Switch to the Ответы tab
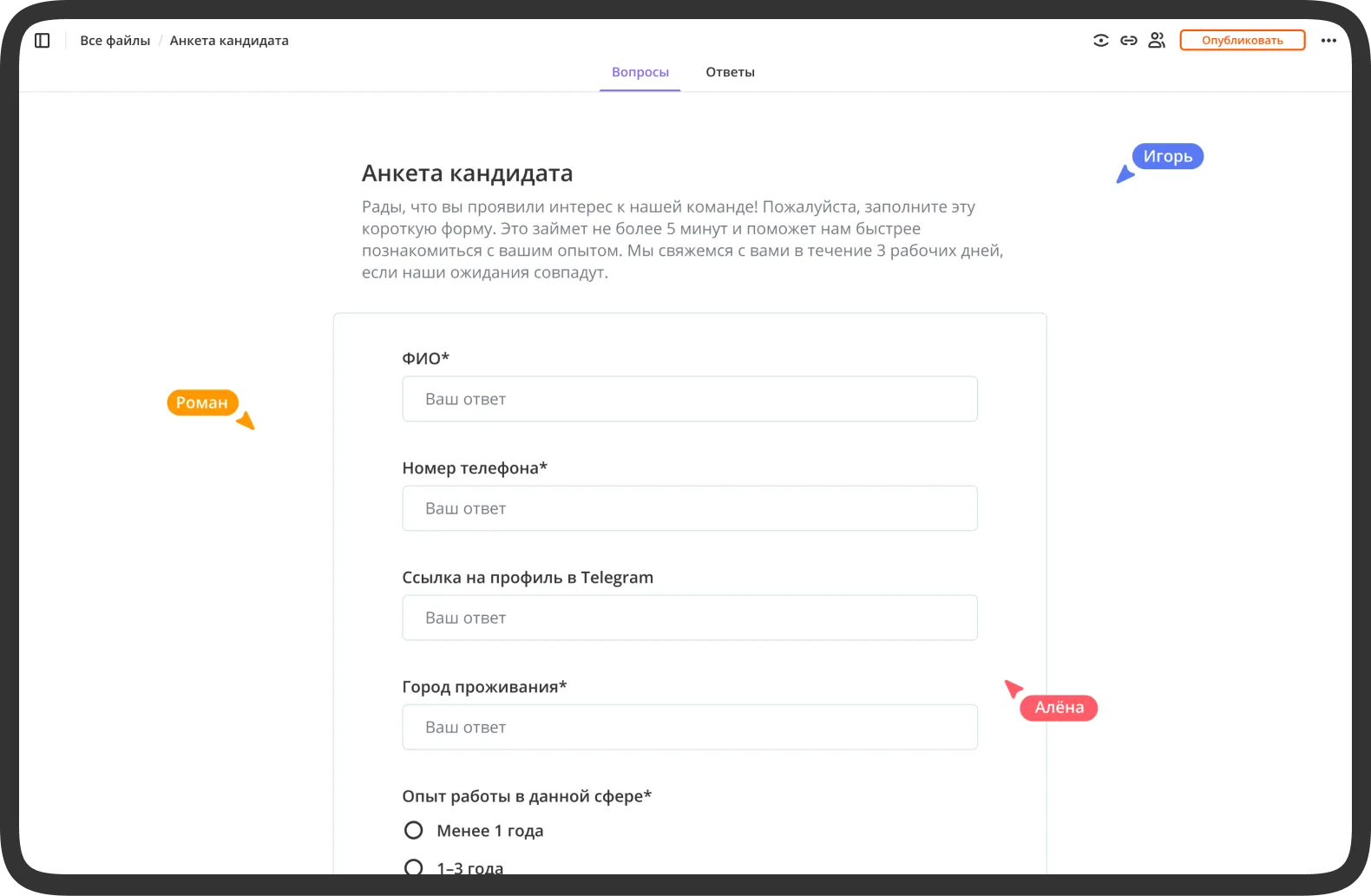Screen dimensions: 1371x896 [730, 73]
